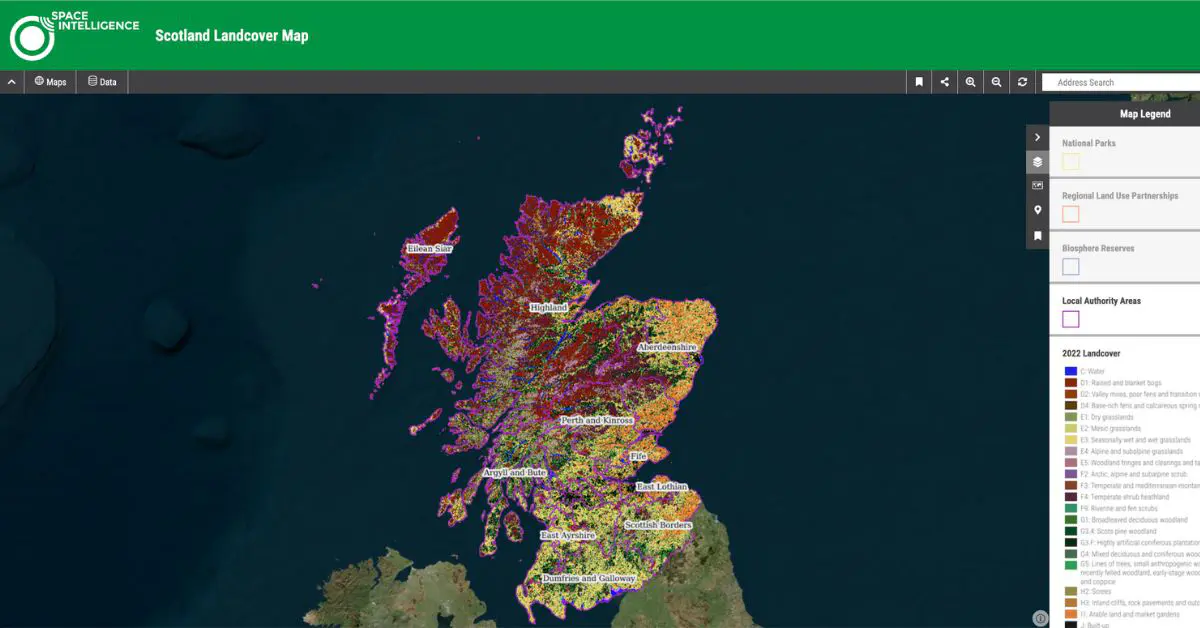Viewport: 1200px width, 628px height.
Task: Toggle the National Parks layer swatch
Action: coord(1071,162)
